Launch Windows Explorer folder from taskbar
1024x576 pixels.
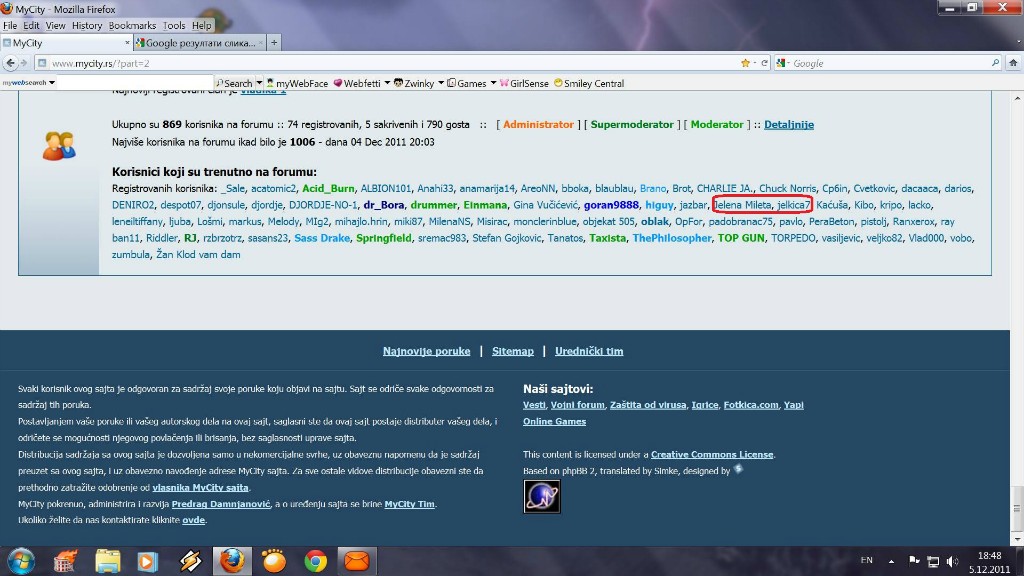[x=107, y=561]
